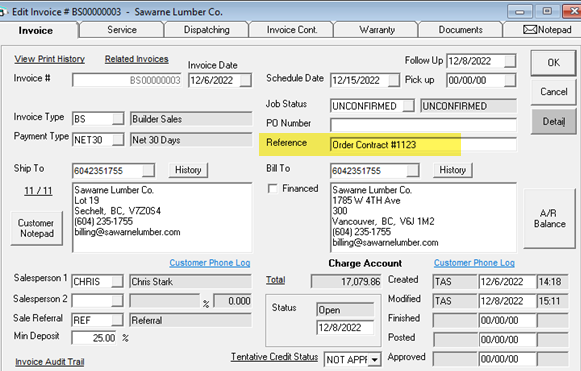The height and width of the screenshot is (371, 581).
Task: Open Invoice Type lookup button
Action: coord(118,119)
